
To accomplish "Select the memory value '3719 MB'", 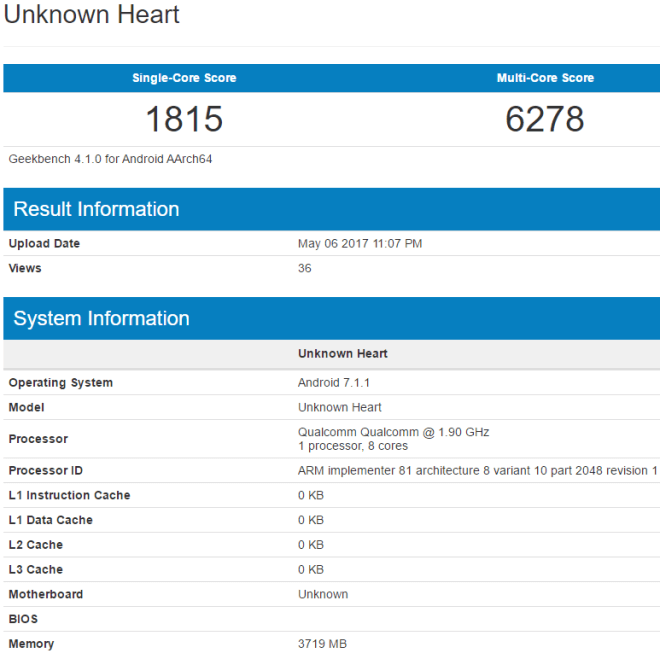I will pyautogui.click(x=322, y=644).
